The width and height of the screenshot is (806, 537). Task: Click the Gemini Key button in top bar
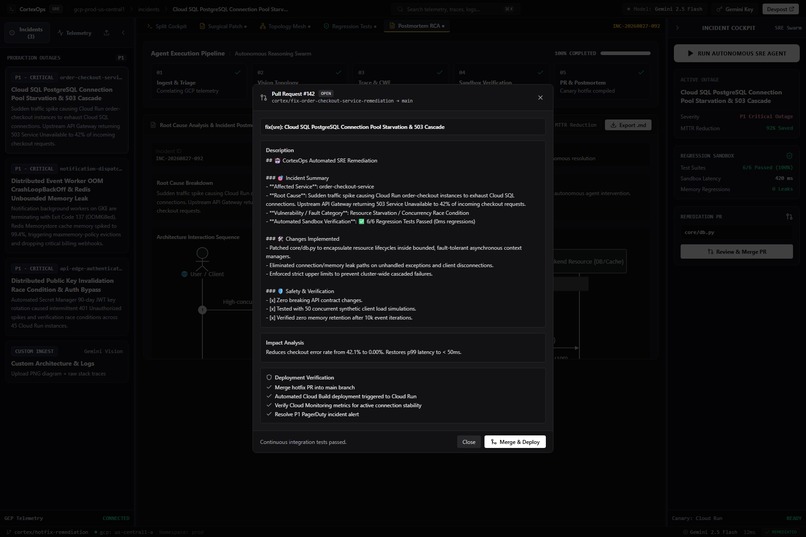click(735, 9)
